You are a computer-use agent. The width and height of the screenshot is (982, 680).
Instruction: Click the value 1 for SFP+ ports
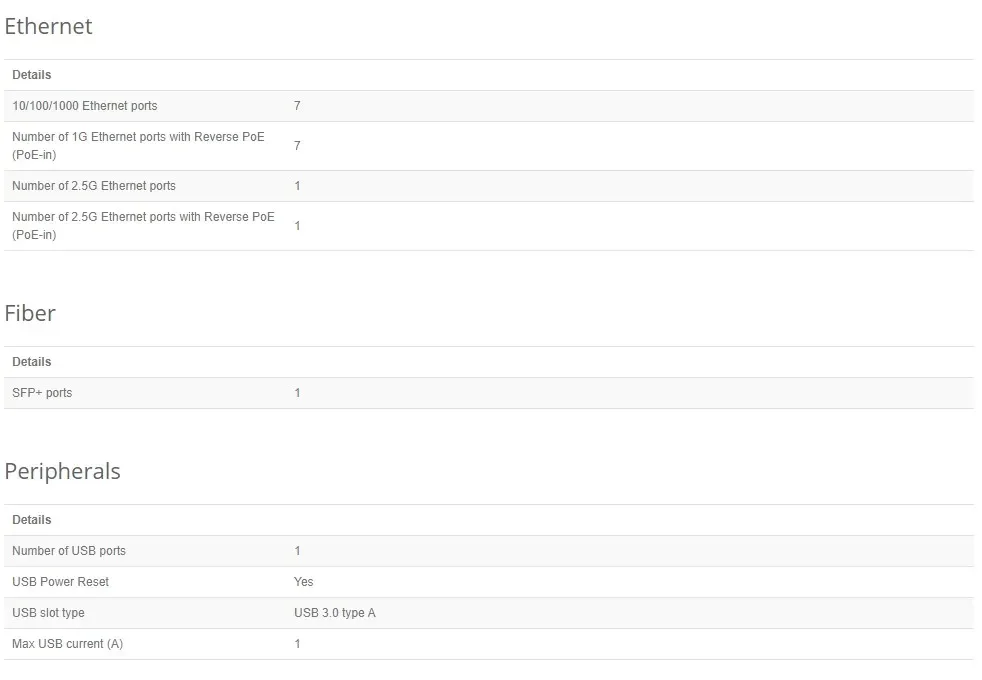[297, 393]
